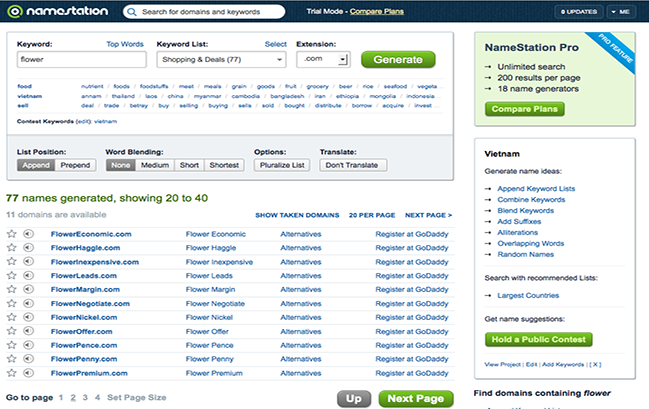Screen dimensions: 649x409
Task: Click the search magnifier icon
Action: [132, 12]
